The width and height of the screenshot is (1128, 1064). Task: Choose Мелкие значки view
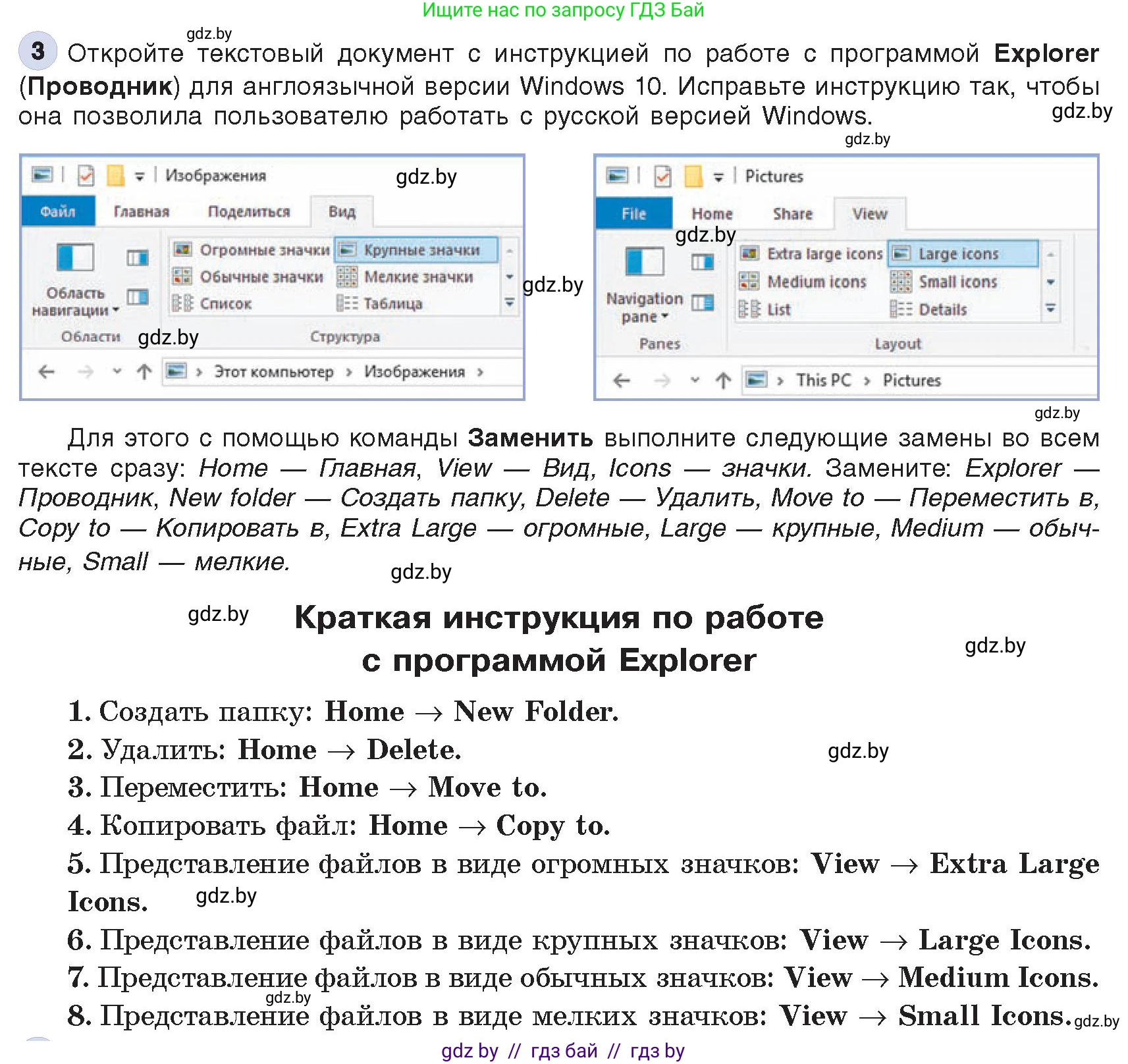coord(407,277)
